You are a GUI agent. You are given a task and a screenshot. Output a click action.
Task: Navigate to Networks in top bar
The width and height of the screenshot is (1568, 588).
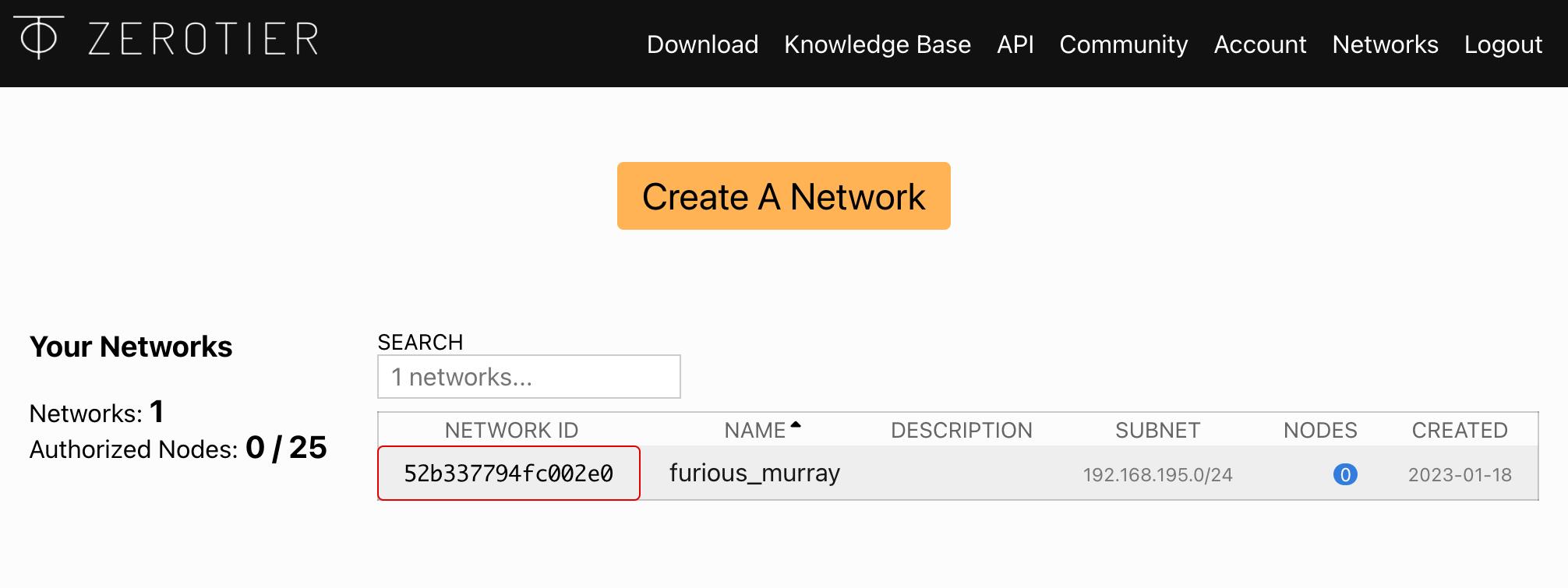pyautogui.click(x=1385, y=44)
